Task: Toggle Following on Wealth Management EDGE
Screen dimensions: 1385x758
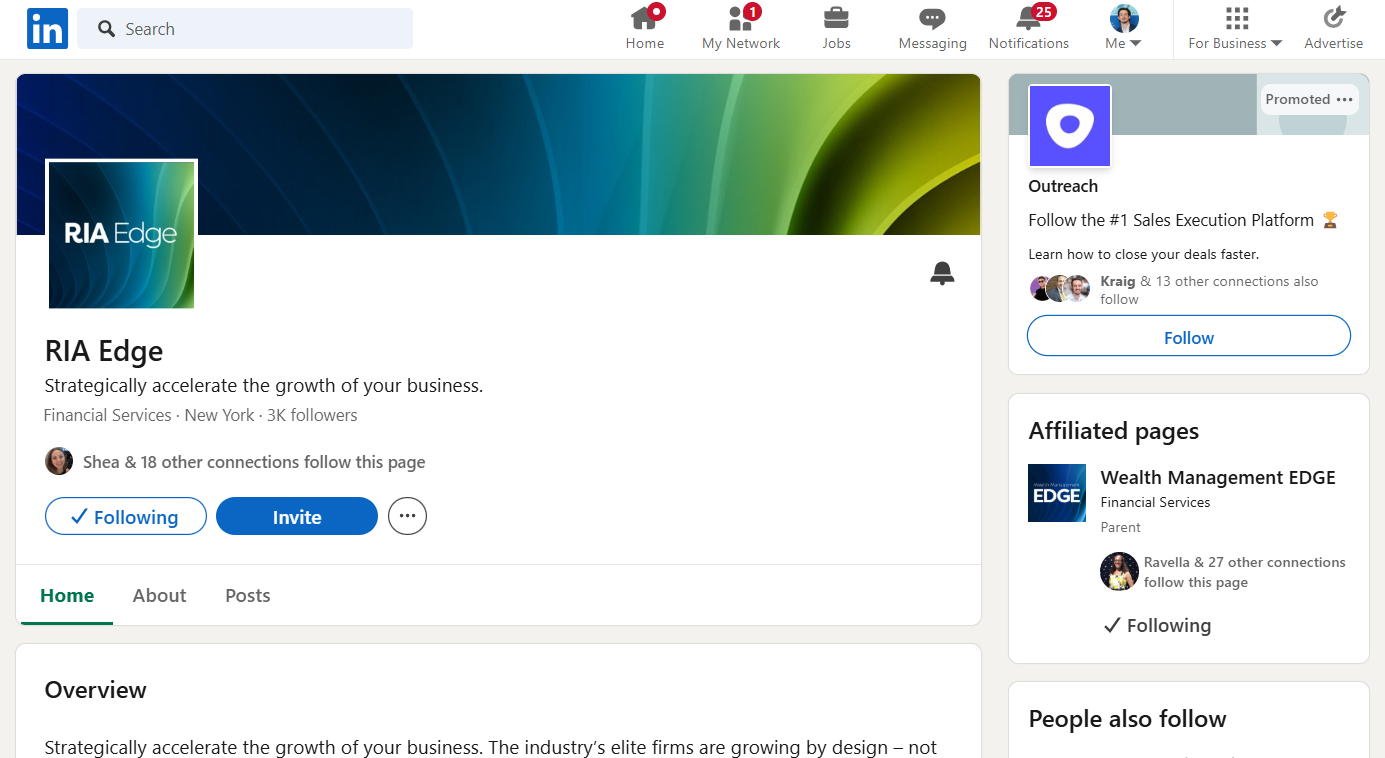Action: pos(1156,626)
